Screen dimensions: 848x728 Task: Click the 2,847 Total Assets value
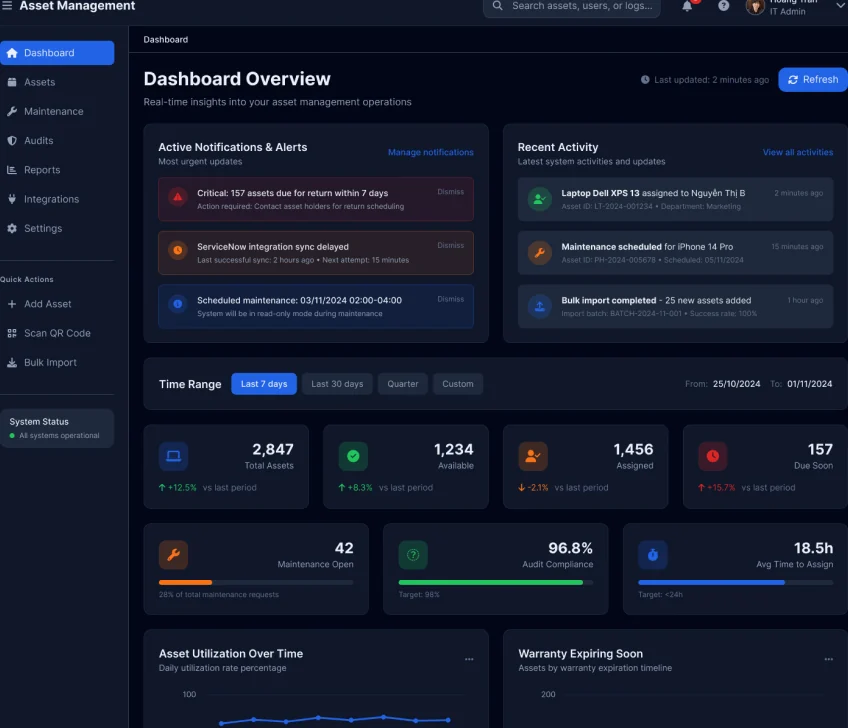point(273,449)
